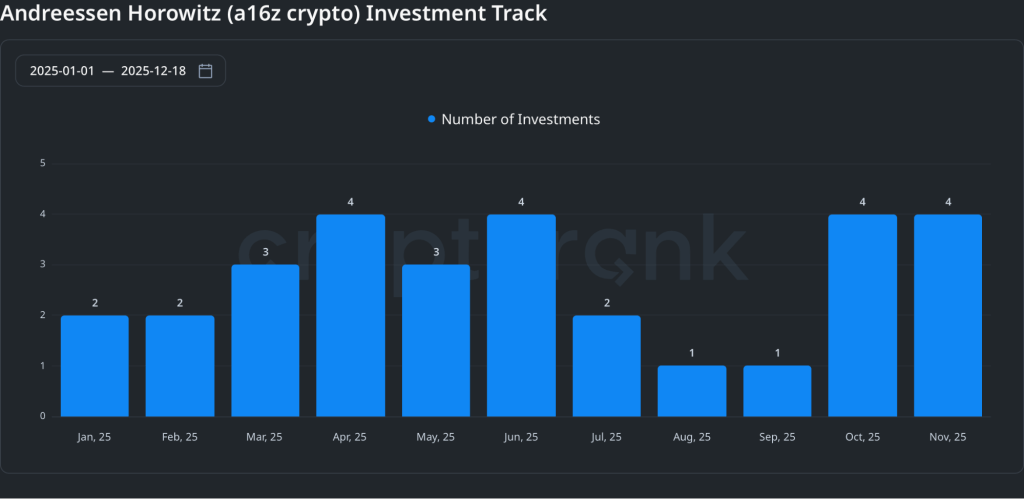This screenshot has width=1024, height=499.
Task: Click the dash between the two dates
Action: point(108,71)
